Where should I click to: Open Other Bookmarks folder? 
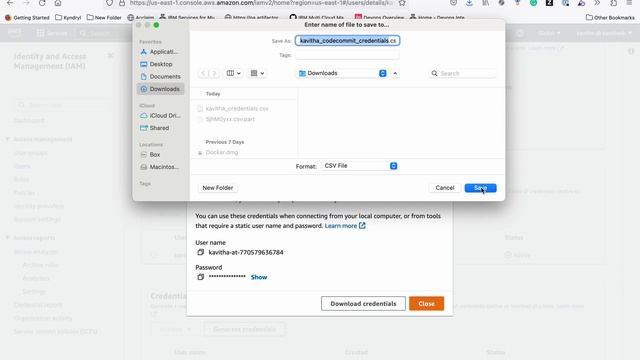tap(610, 18)
